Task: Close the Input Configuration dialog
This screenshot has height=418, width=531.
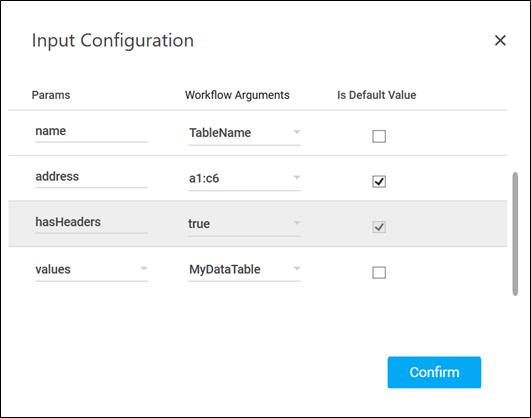Action: pyautogui.click(x=500, y=40)
